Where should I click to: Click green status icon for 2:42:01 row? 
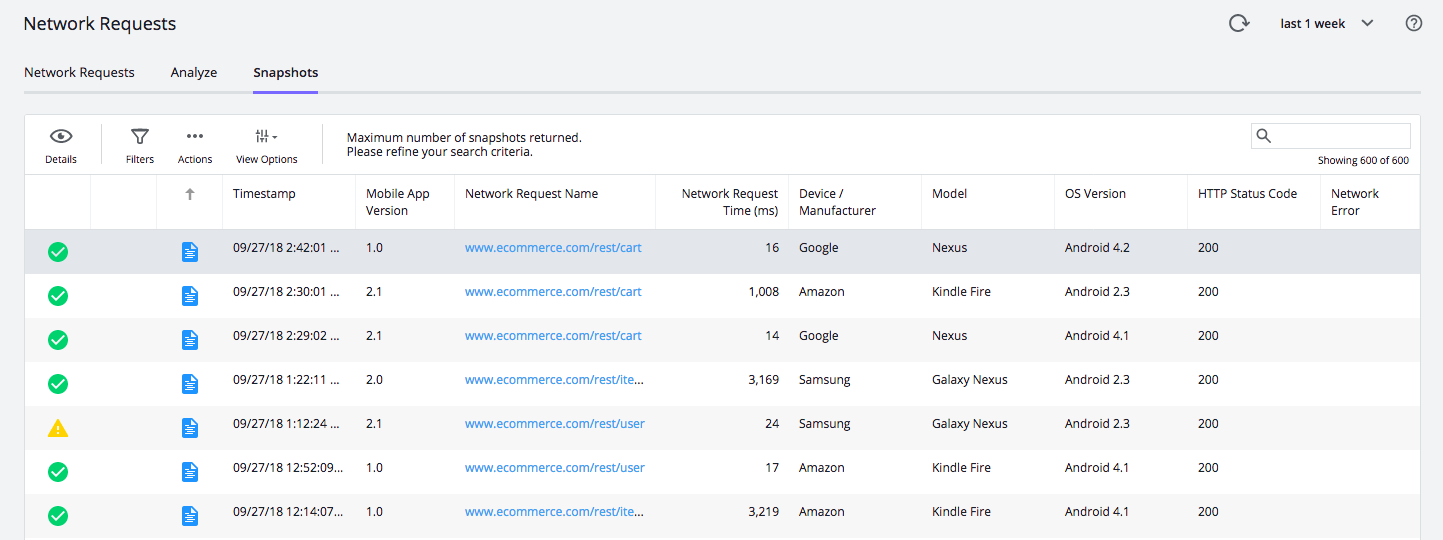click(x=58, y=252)
